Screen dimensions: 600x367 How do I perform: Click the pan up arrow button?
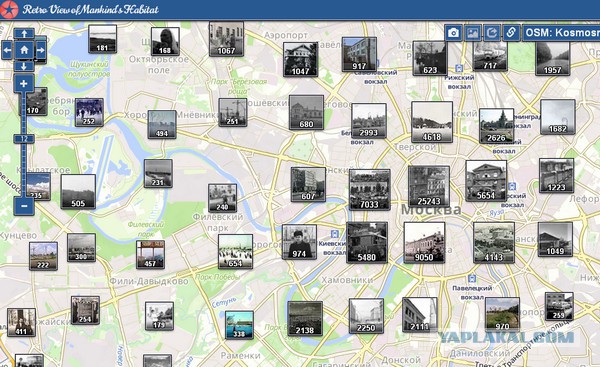(x=24, y=34)
